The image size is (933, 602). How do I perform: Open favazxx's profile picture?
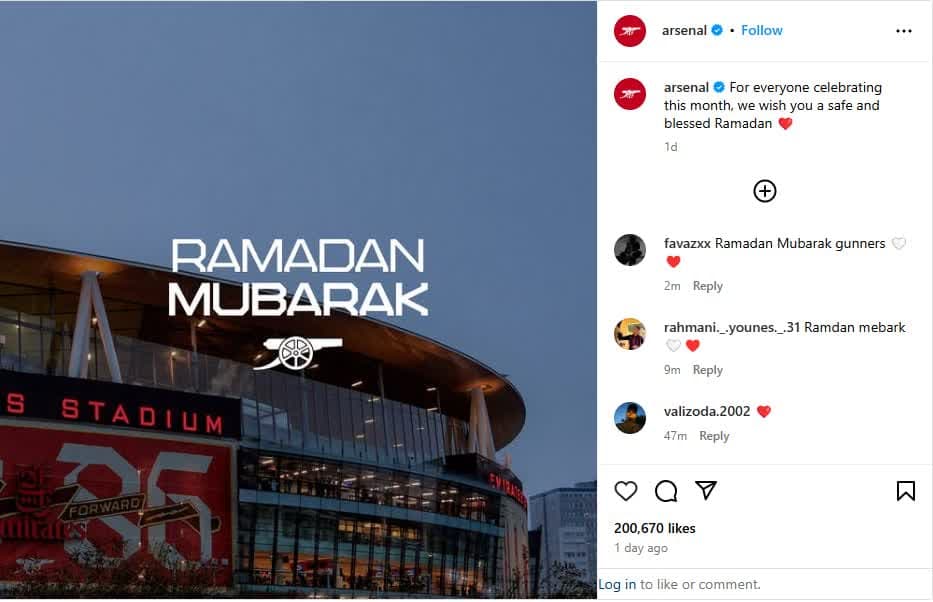point(630,250)
